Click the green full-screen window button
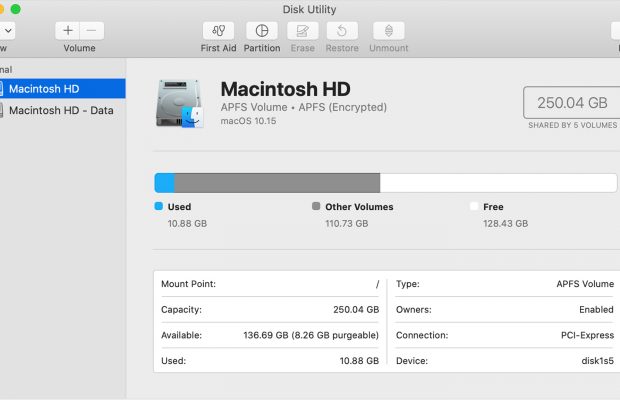This screenshot has width=620, height=400. pos(15,9)
